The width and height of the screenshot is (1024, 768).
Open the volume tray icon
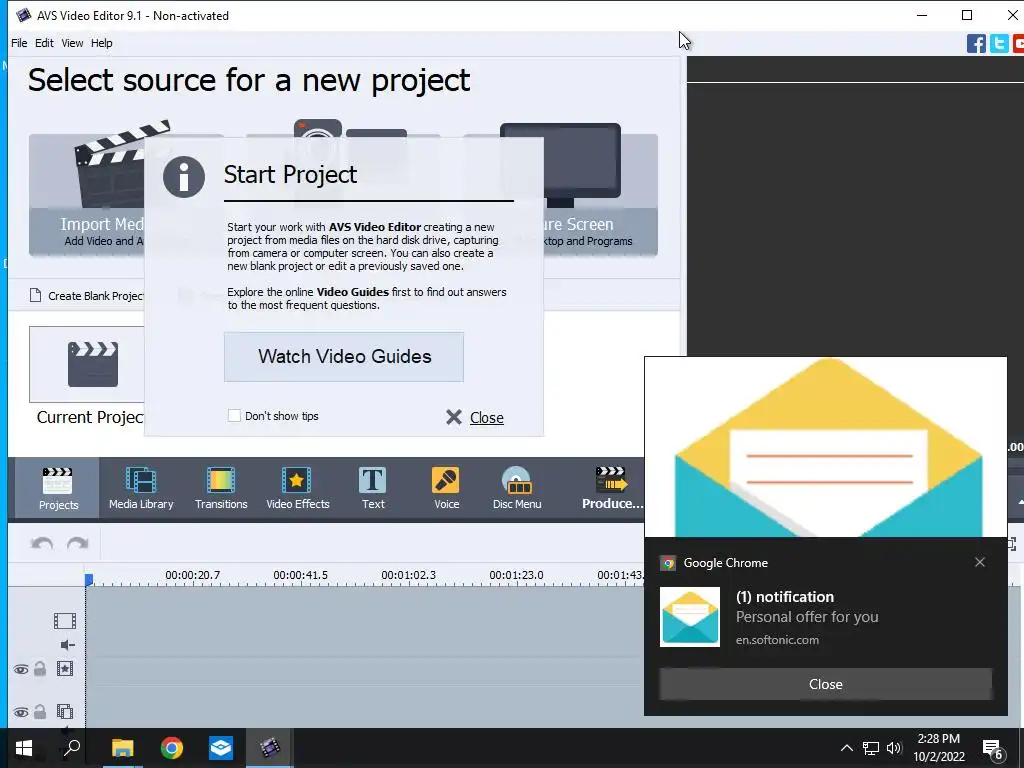pos(894,748)
